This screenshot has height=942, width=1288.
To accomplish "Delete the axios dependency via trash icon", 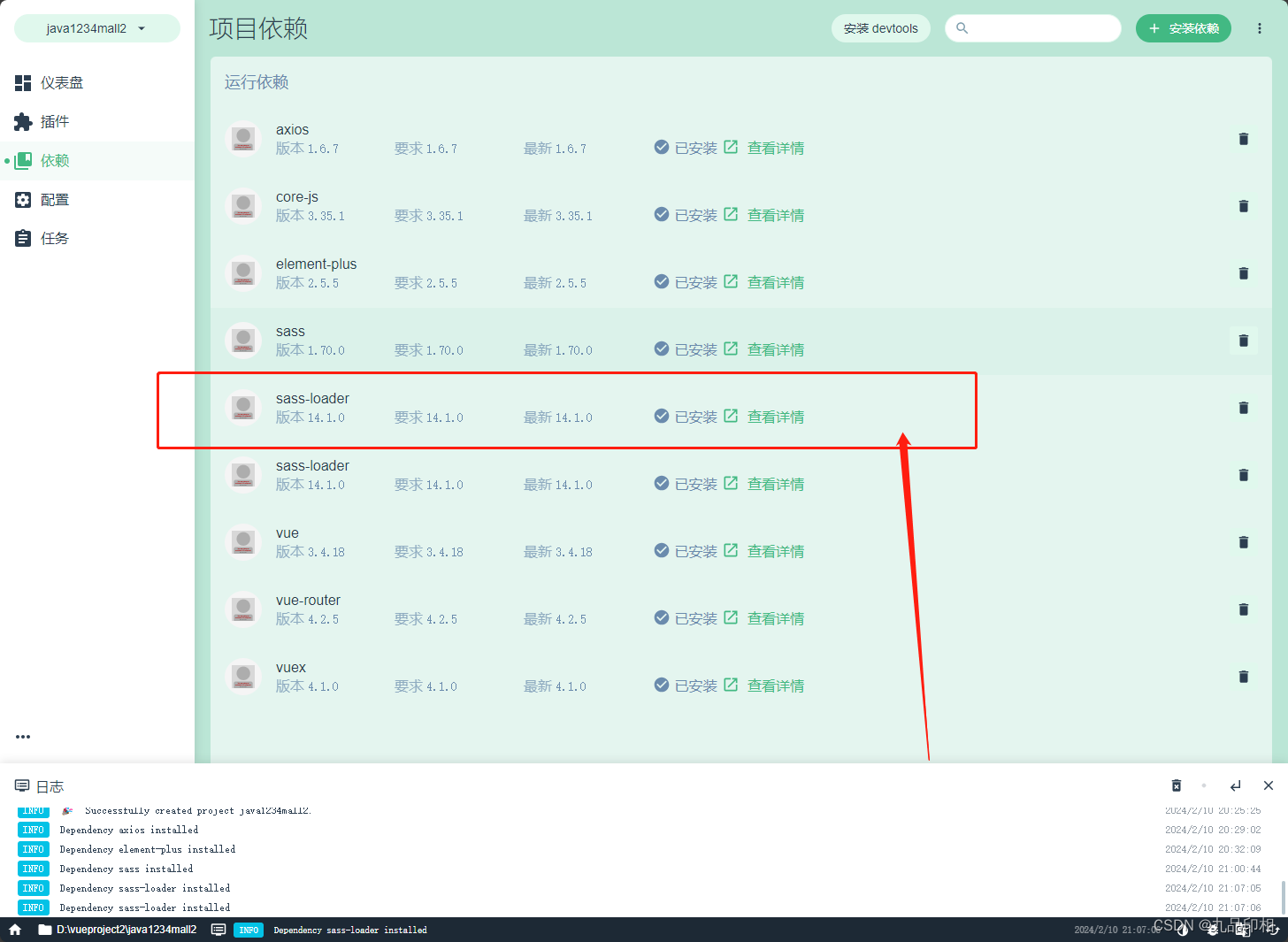I will [x=1244, y=139].
